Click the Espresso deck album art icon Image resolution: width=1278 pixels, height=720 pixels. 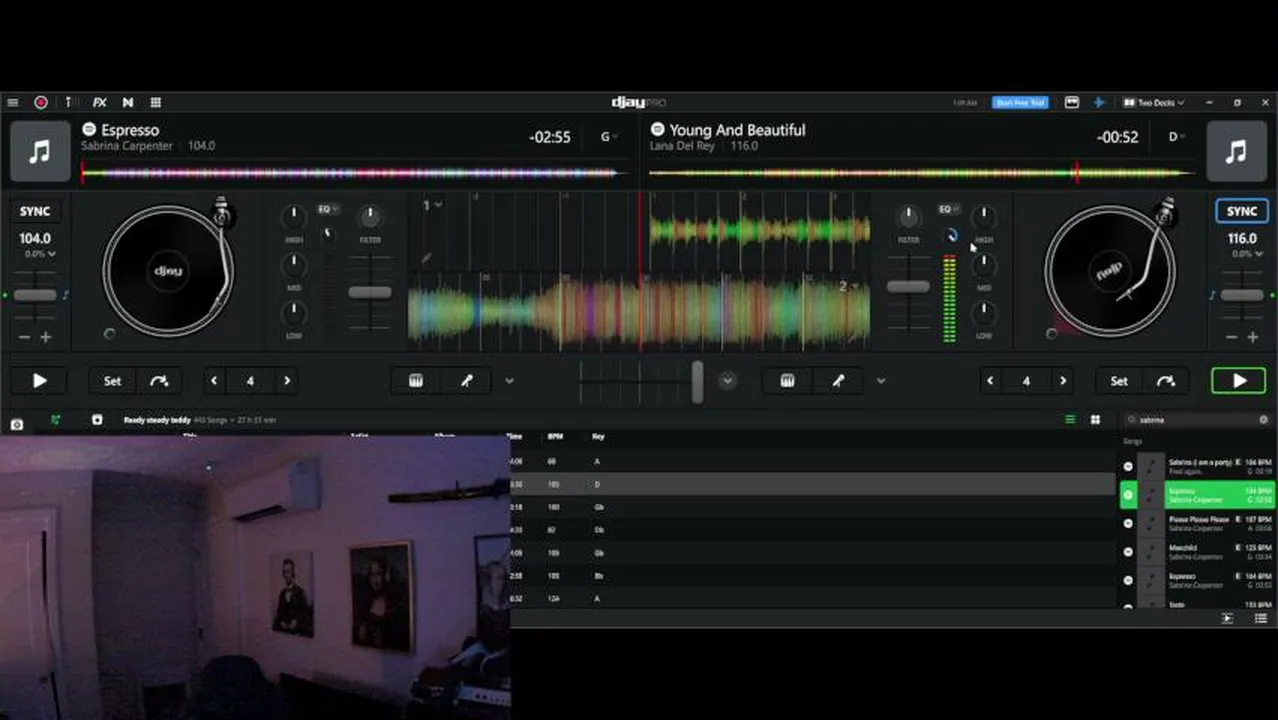[x=40, y=151]
